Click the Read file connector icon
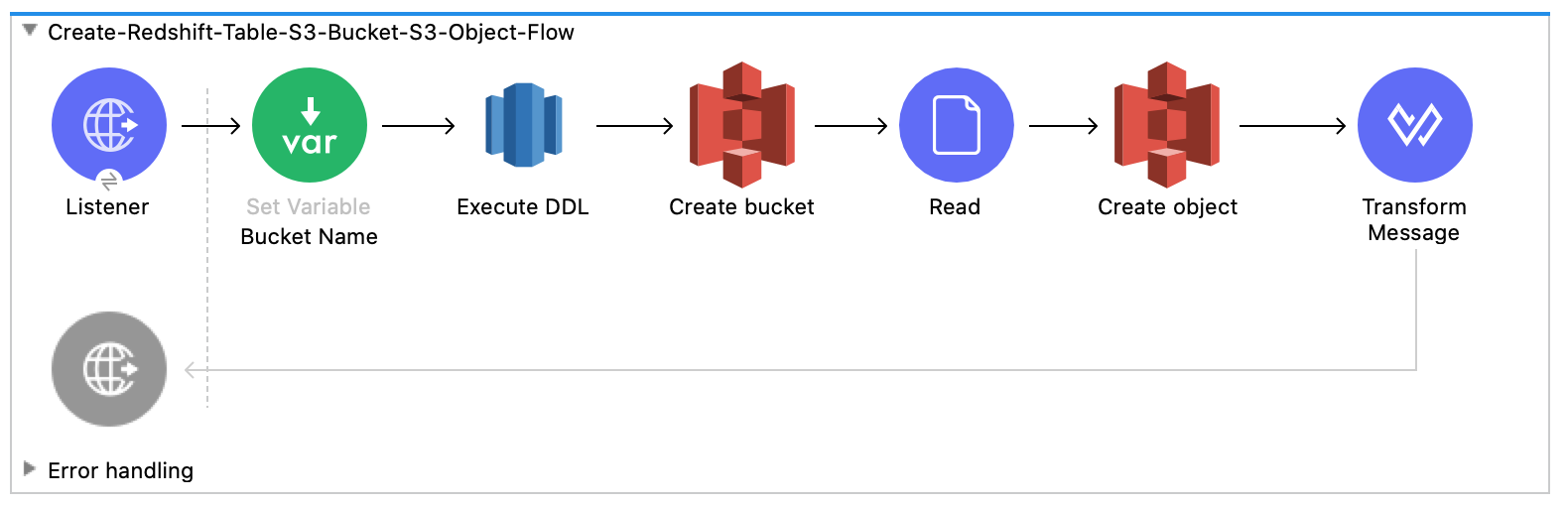Viewport: 1568px width, 506px height. pyautogui.click(x=957, y=125)
